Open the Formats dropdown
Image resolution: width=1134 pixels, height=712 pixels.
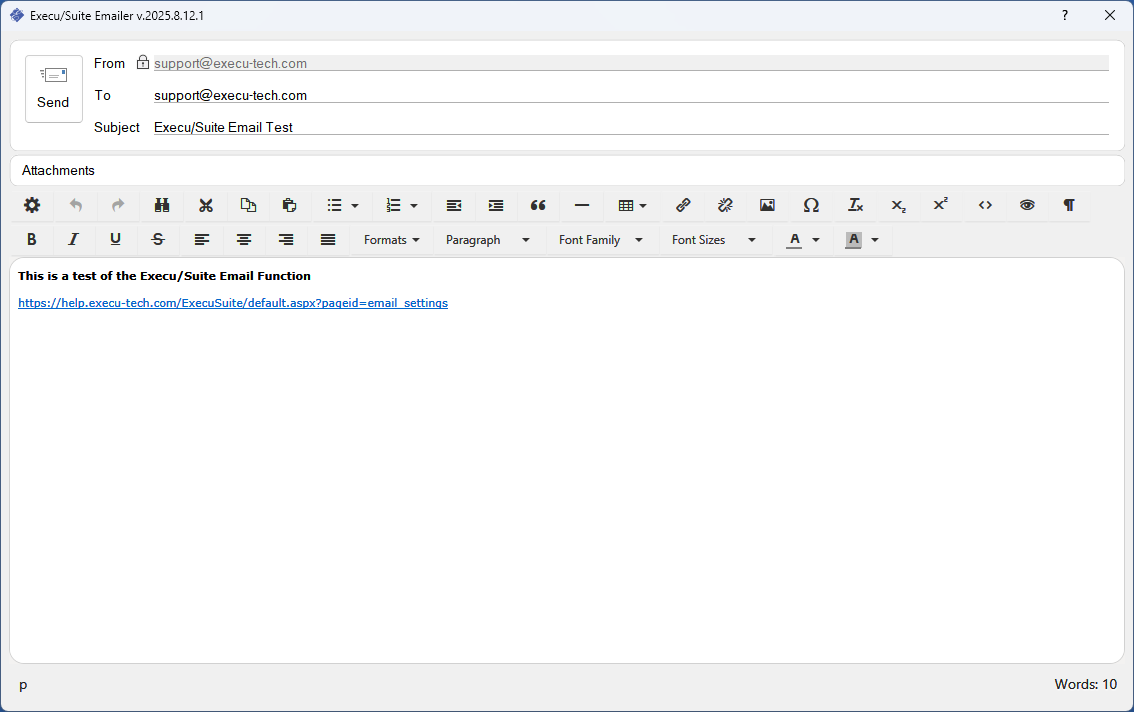tap(391, 240)
